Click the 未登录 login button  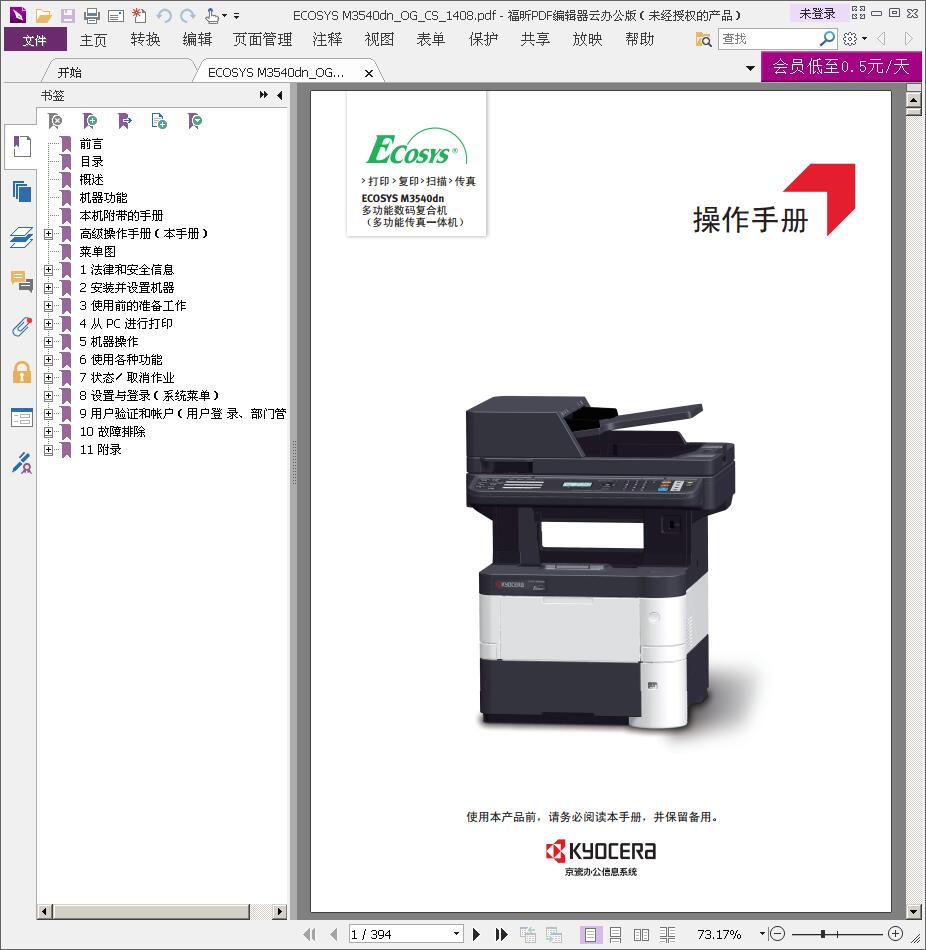[x=817, y=13]
